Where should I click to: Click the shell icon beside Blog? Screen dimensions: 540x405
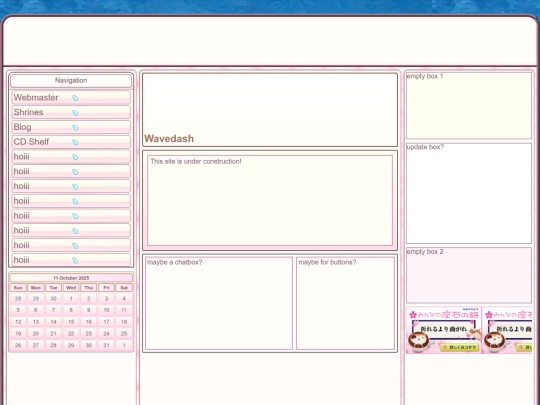[x=75, y=127]
